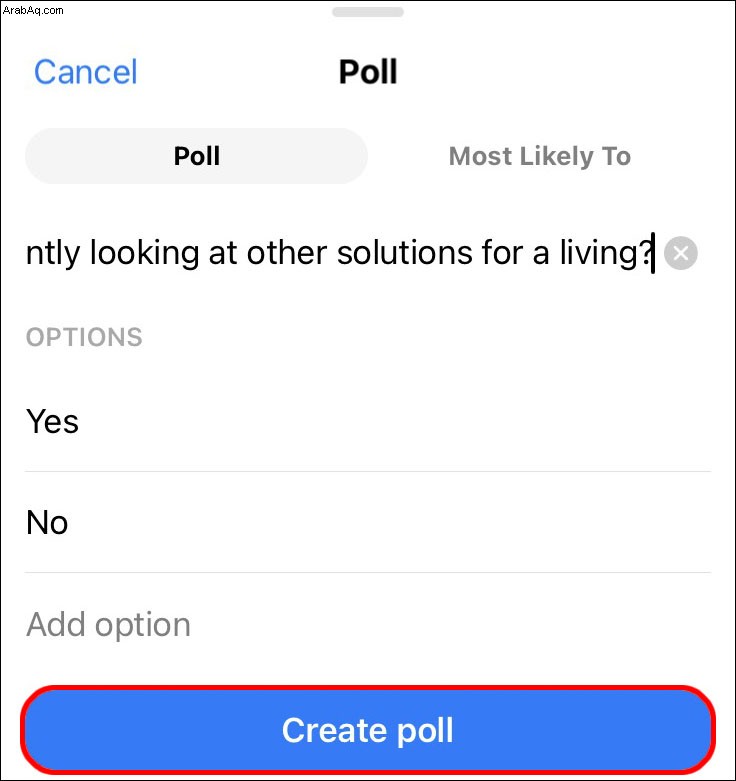Screen dimensions: 736x781
Task: Place cursor on 'ntly' at question start
Action: click(53, 253)
